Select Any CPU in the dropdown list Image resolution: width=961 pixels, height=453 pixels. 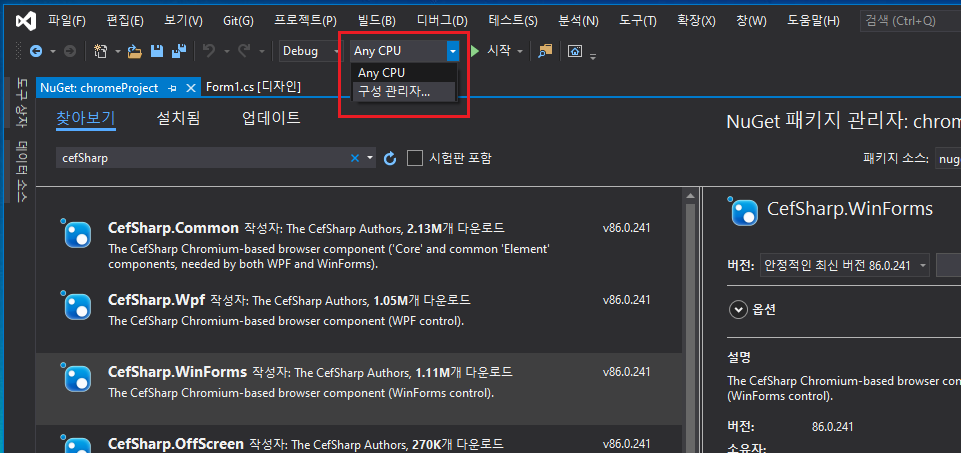click(x=404, y=72)
